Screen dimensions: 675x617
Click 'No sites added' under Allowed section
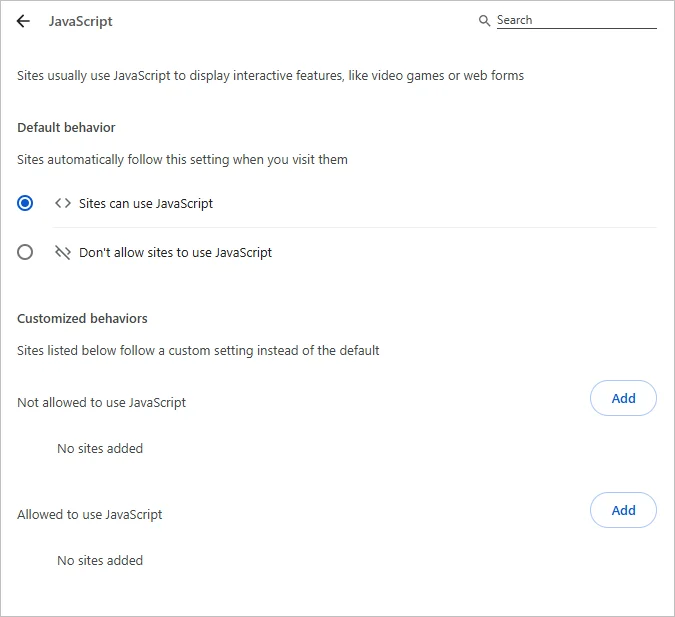pyautogui.click(x=100, y=560)
